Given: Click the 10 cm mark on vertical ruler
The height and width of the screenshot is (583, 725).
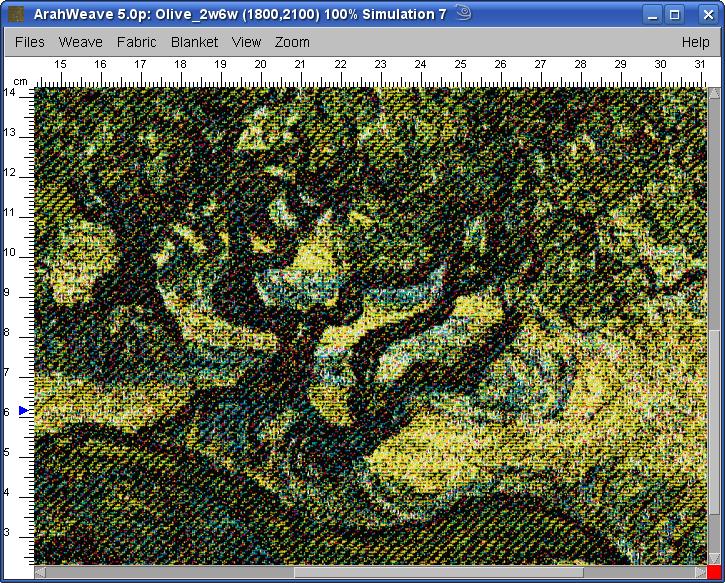Looking at the screenshot, I should click(10, 252).
